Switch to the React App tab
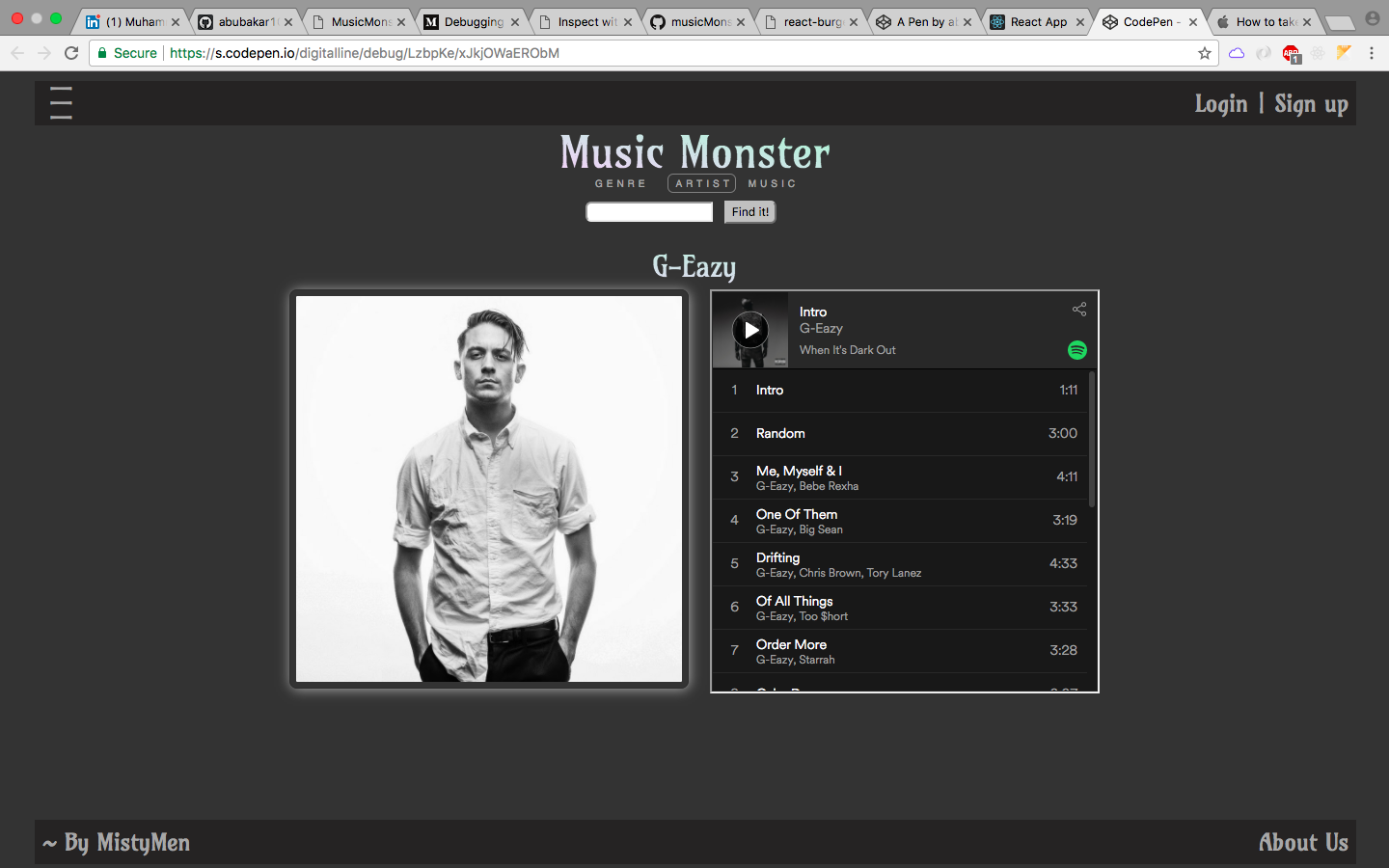 (x=1038, y=22)
